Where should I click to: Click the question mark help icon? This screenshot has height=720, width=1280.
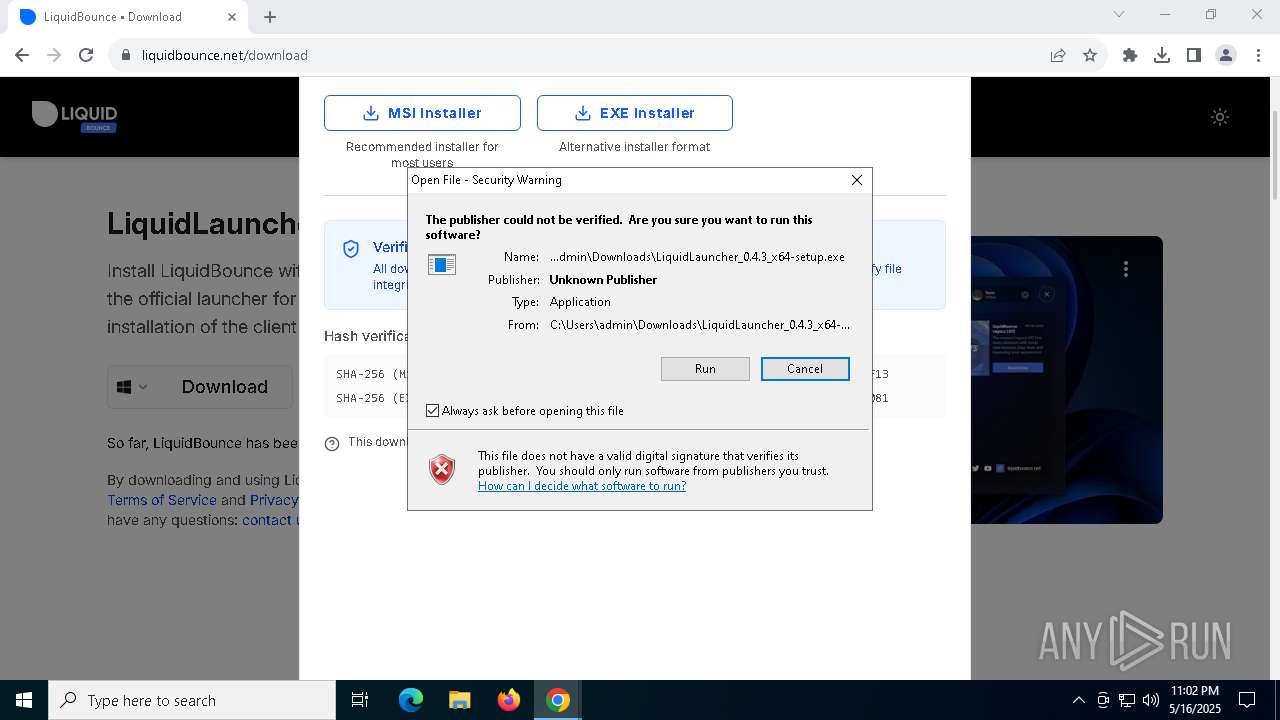(x=332, y=444)
